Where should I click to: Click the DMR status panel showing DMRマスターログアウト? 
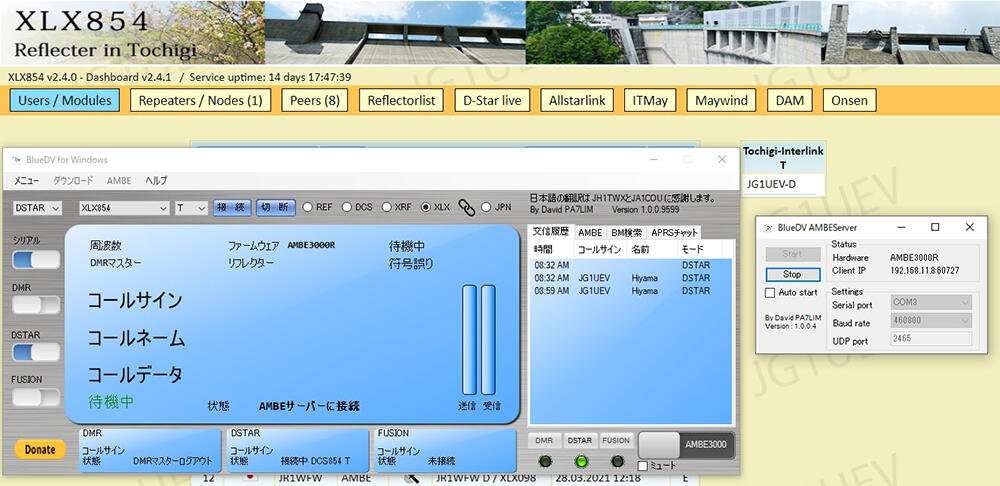pyautogui.click(x=150, y=450)
